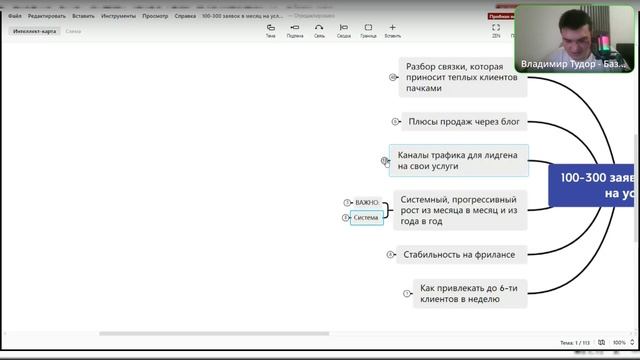Open the Справка menu
This screenshot has height=360, width=640.
pyautogui.click(x=185, y=16)
